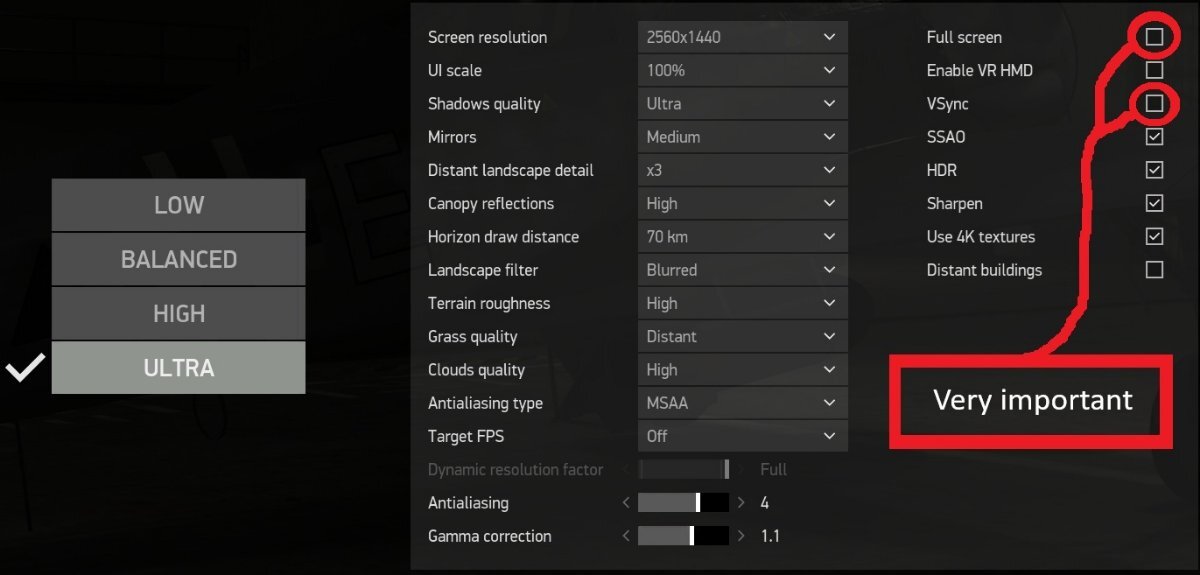Toggle the VSync checkbox

pyautogui.click(x=1154, y=103)
